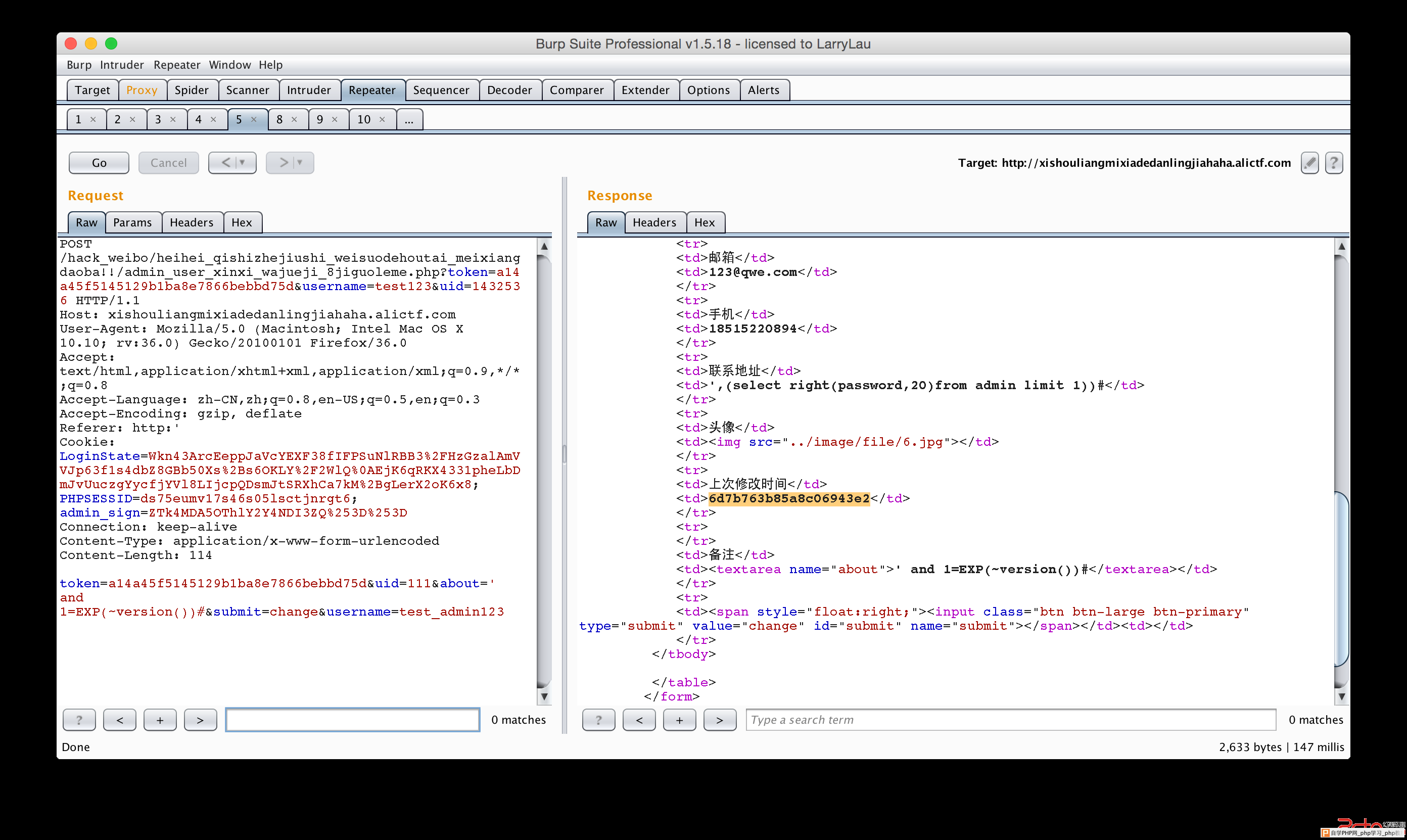
Task: Click the green zoom window button
Action: click(112, 43)
